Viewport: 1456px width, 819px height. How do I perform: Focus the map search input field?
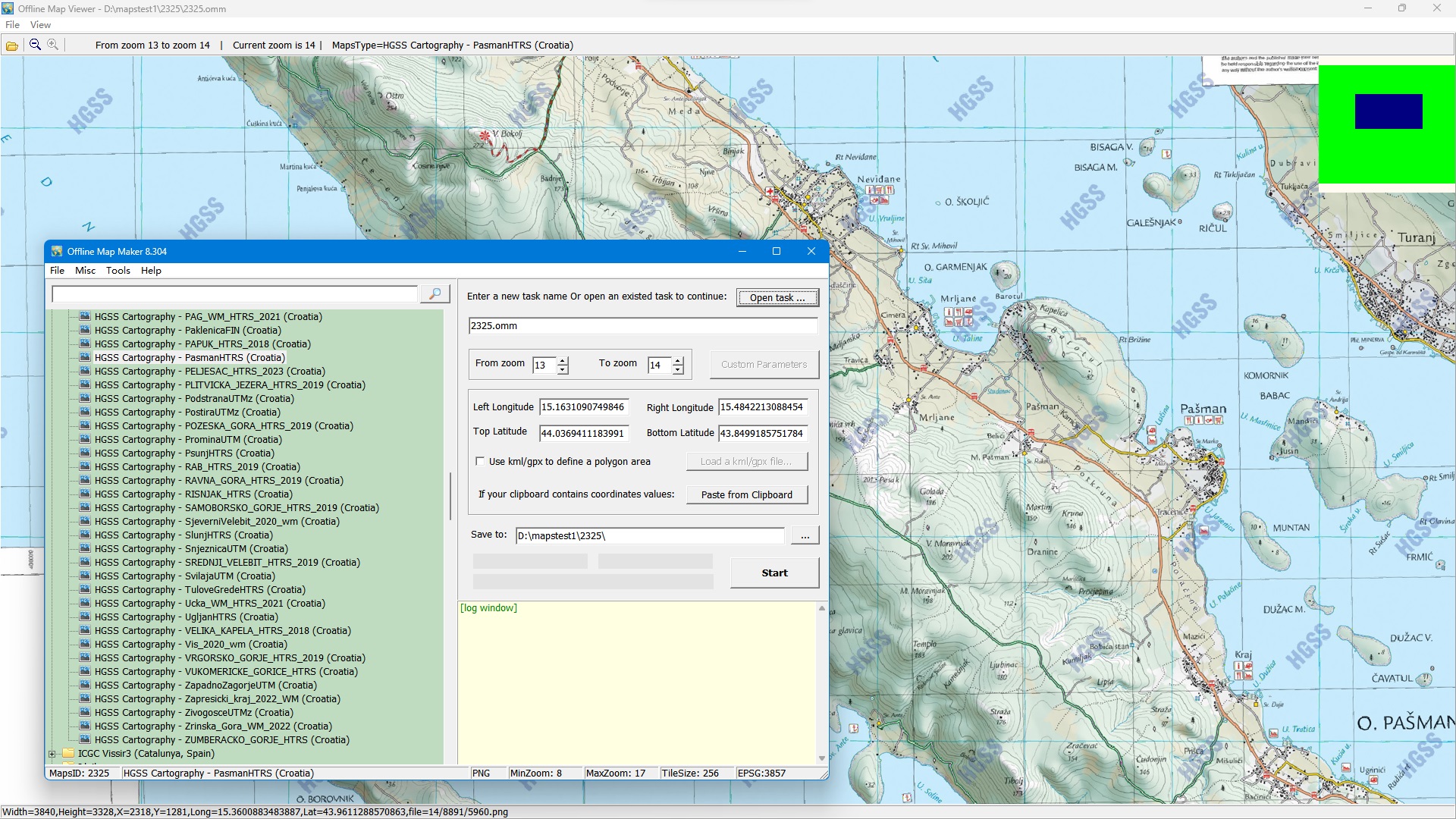pos(234,293)
